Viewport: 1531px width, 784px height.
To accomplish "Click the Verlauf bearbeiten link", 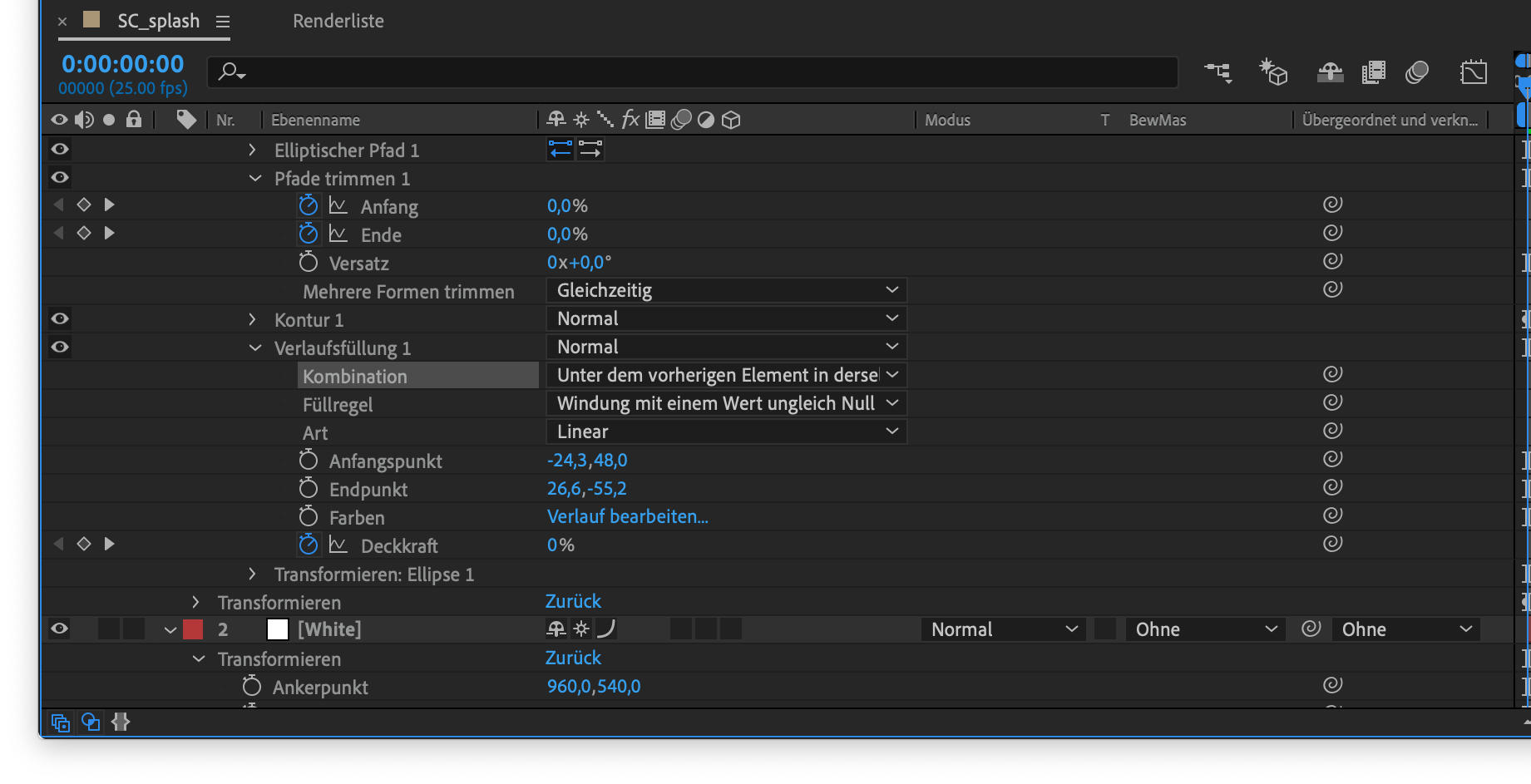I will (627, 516).
